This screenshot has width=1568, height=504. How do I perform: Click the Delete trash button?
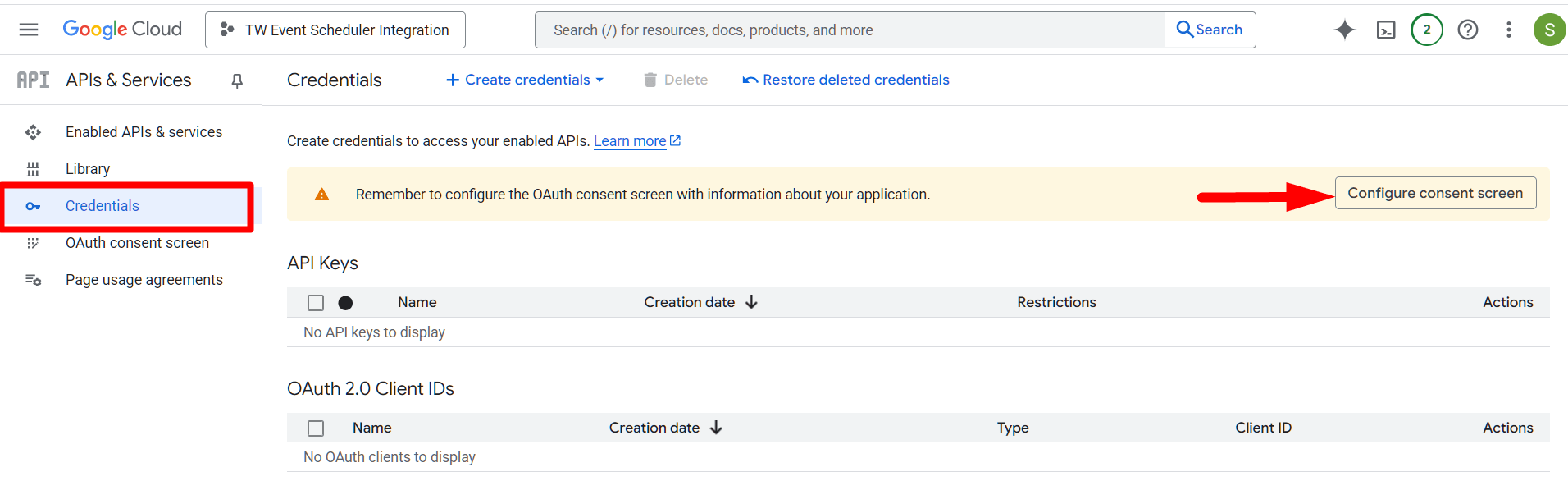[x=676, y=80]
